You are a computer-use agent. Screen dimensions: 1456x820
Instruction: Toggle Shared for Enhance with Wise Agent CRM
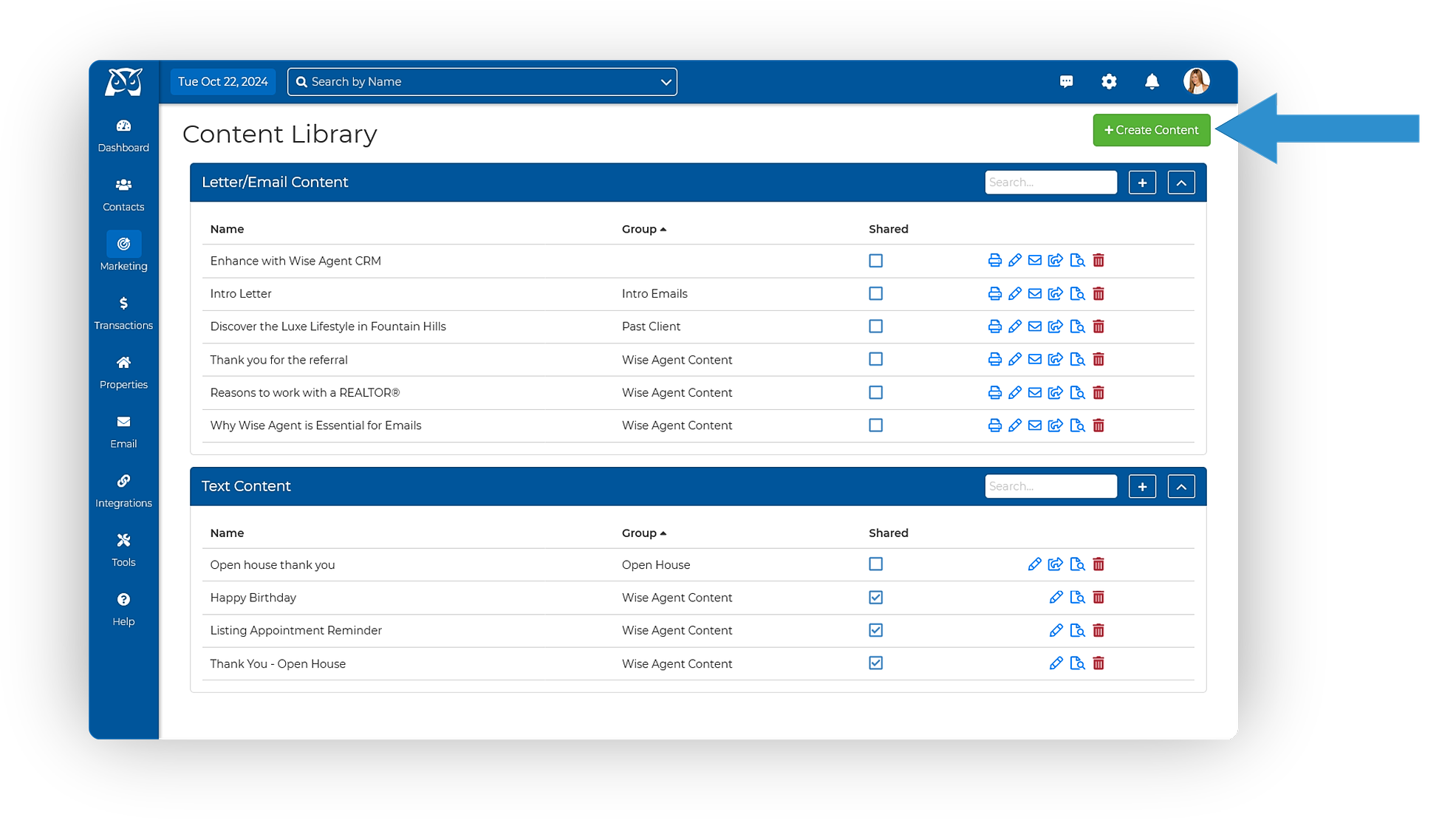(x=875, y=261)
